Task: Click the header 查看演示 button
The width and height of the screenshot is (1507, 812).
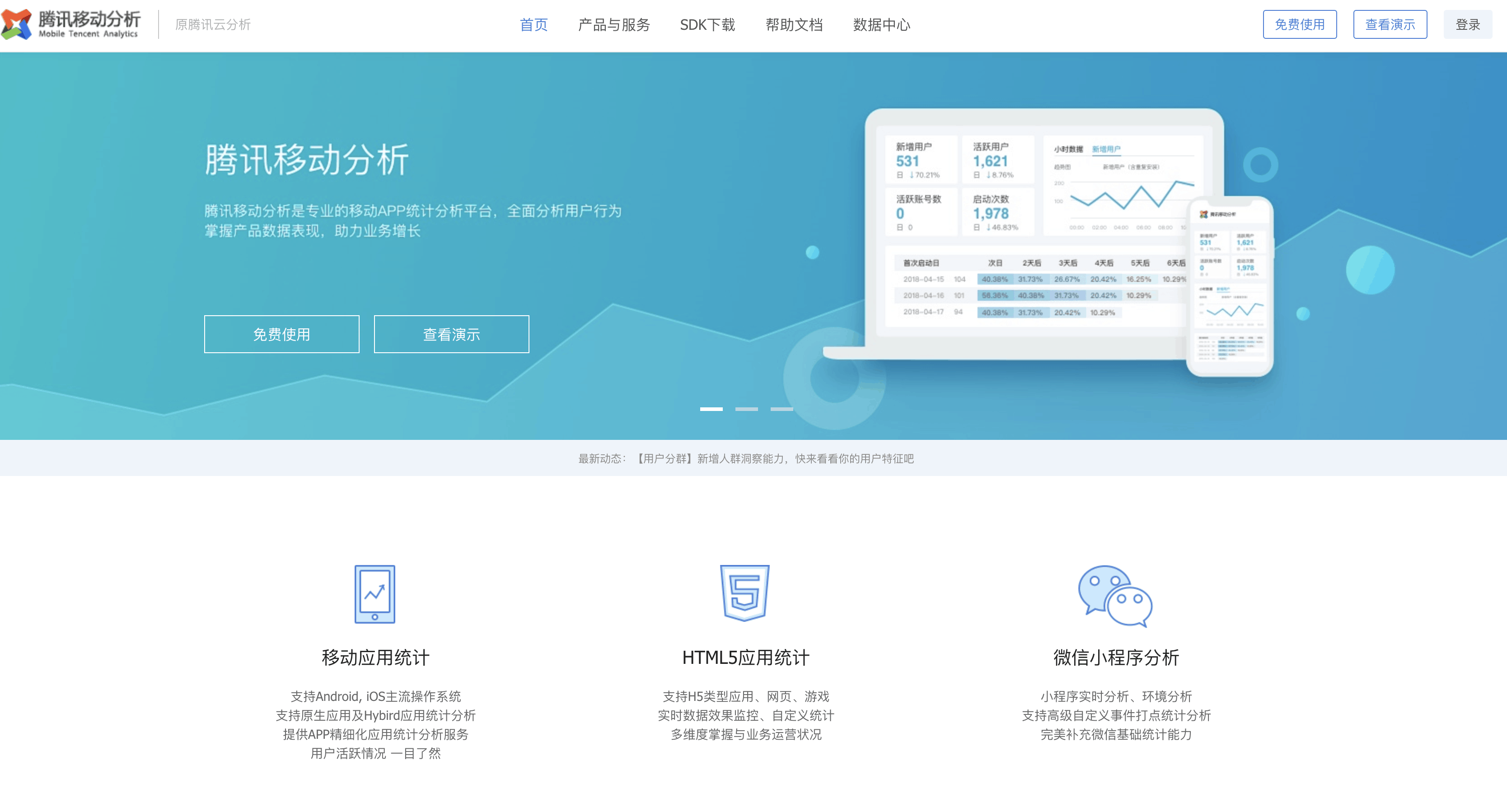Action: click(1390, 24)
